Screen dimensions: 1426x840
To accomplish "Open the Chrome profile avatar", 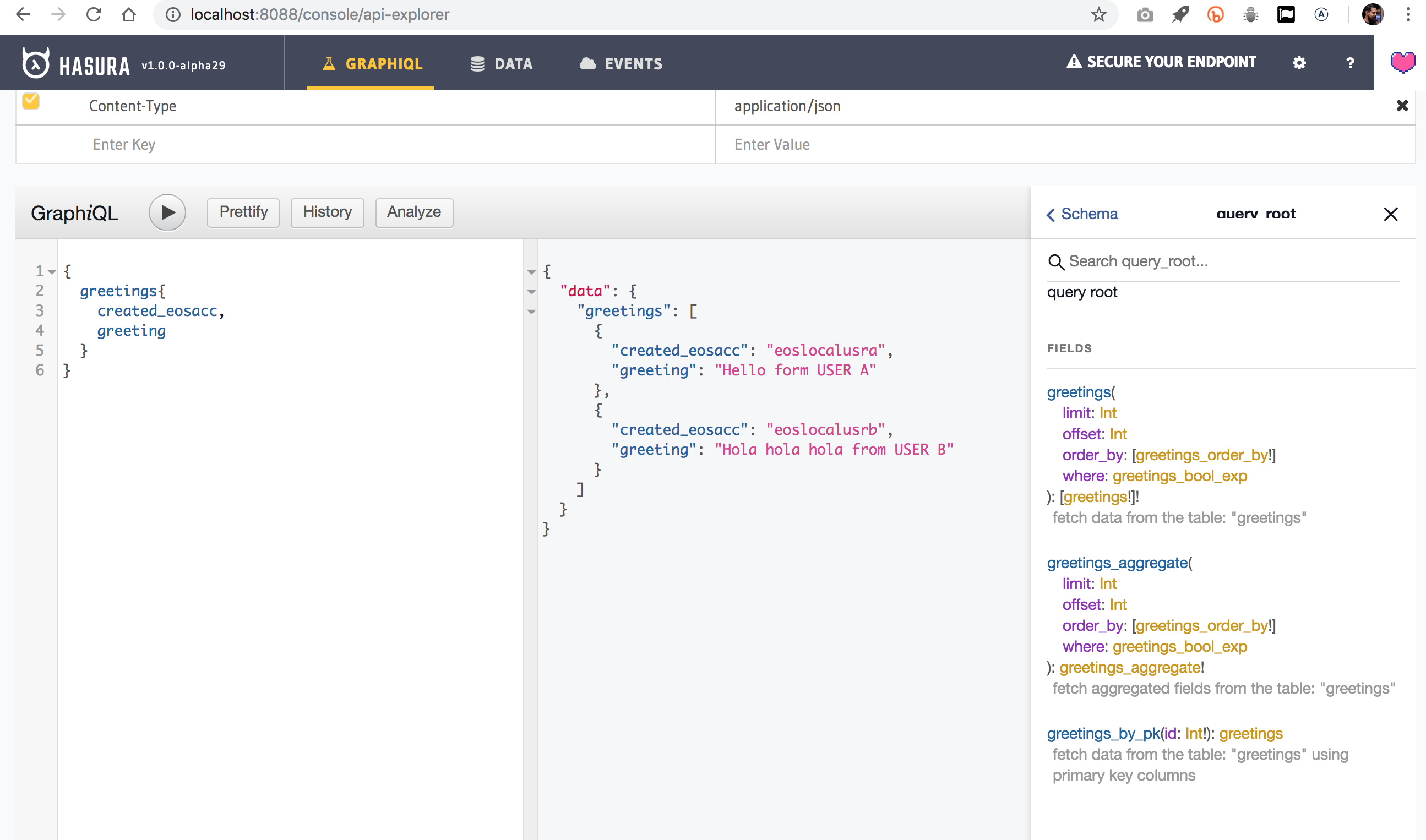I will point(1373,14).
